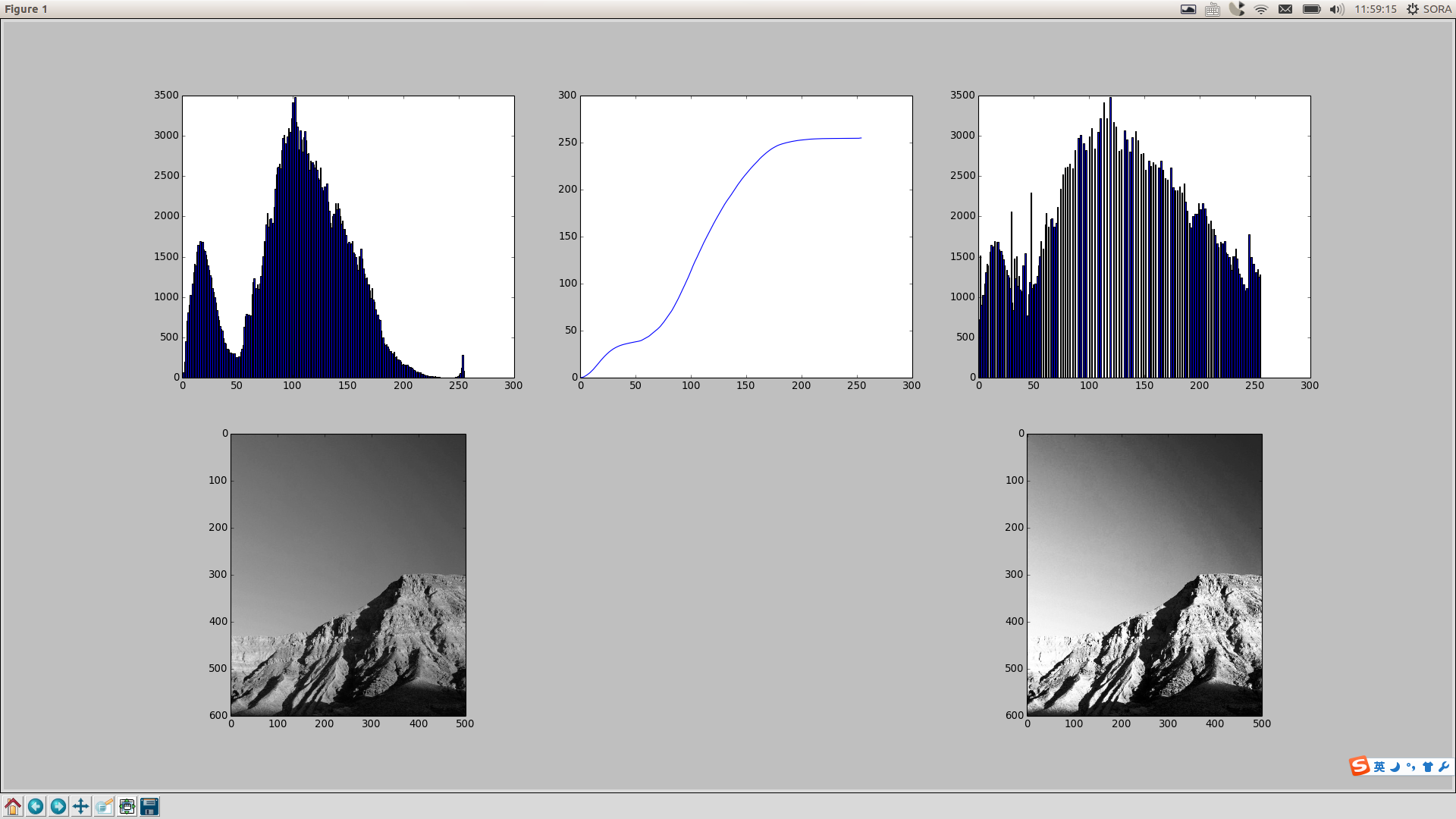Open the battery status menu
Viewport: 1456px width, 819px height.
coord(1311,9)
